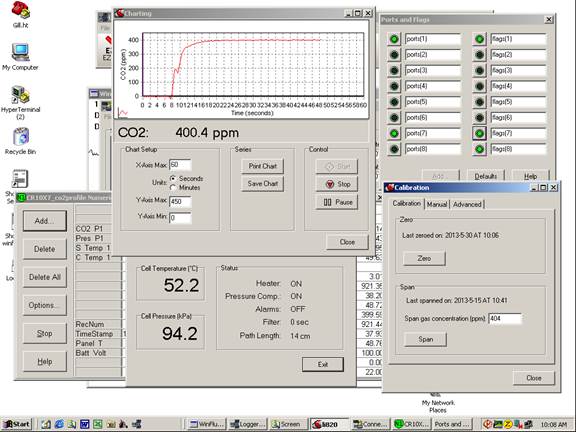
Task: Launch Word from quick launch bar
Action: [x=85, y=424]
